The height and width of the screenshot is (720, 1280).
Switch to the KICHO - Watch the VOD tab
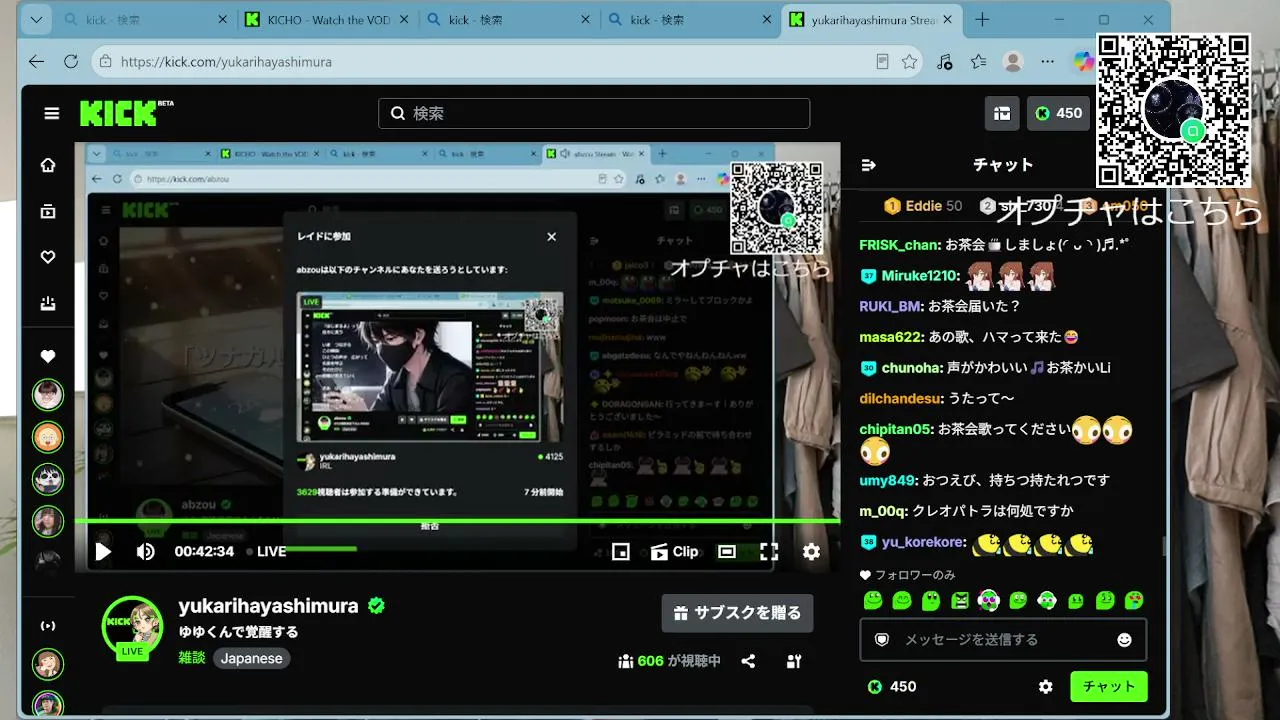[328, 20]
